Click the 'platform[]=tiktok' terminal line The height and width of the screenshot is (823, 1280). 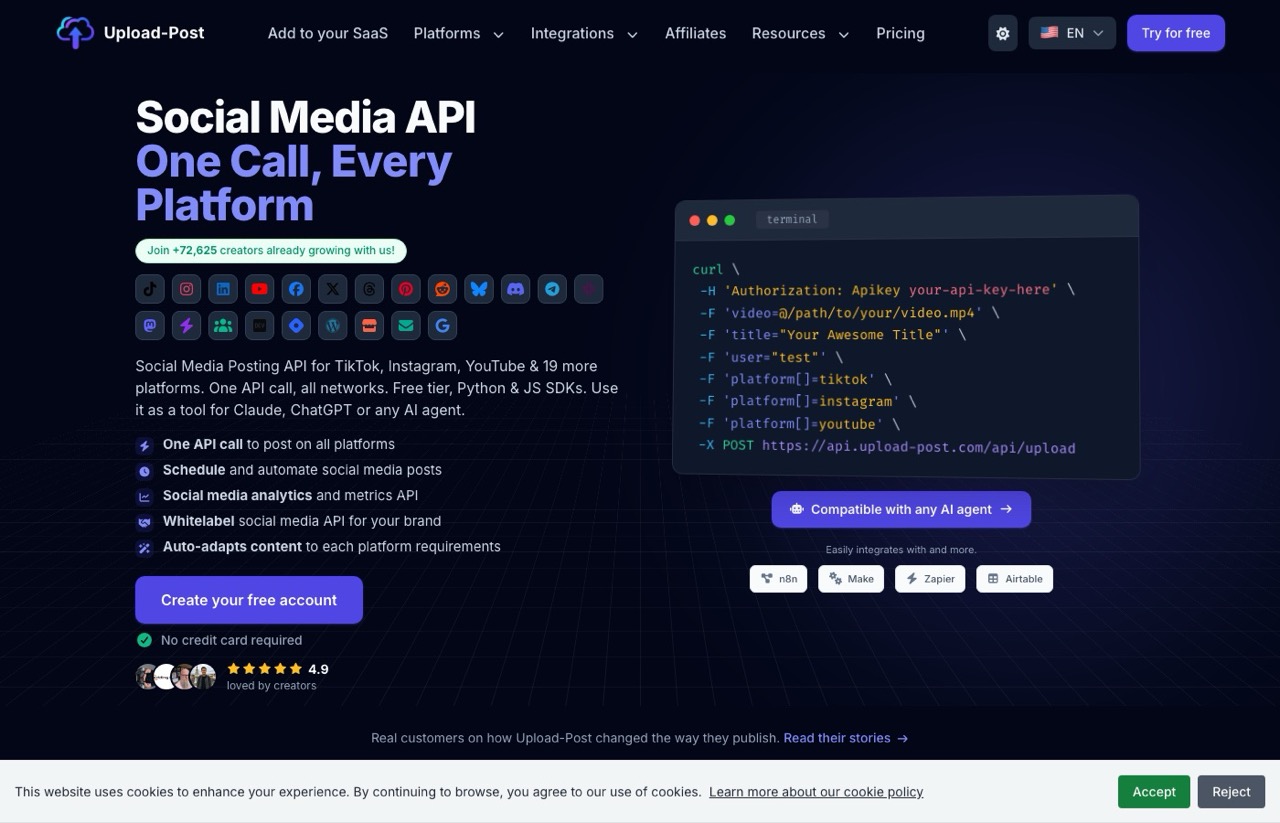[796, 379]
